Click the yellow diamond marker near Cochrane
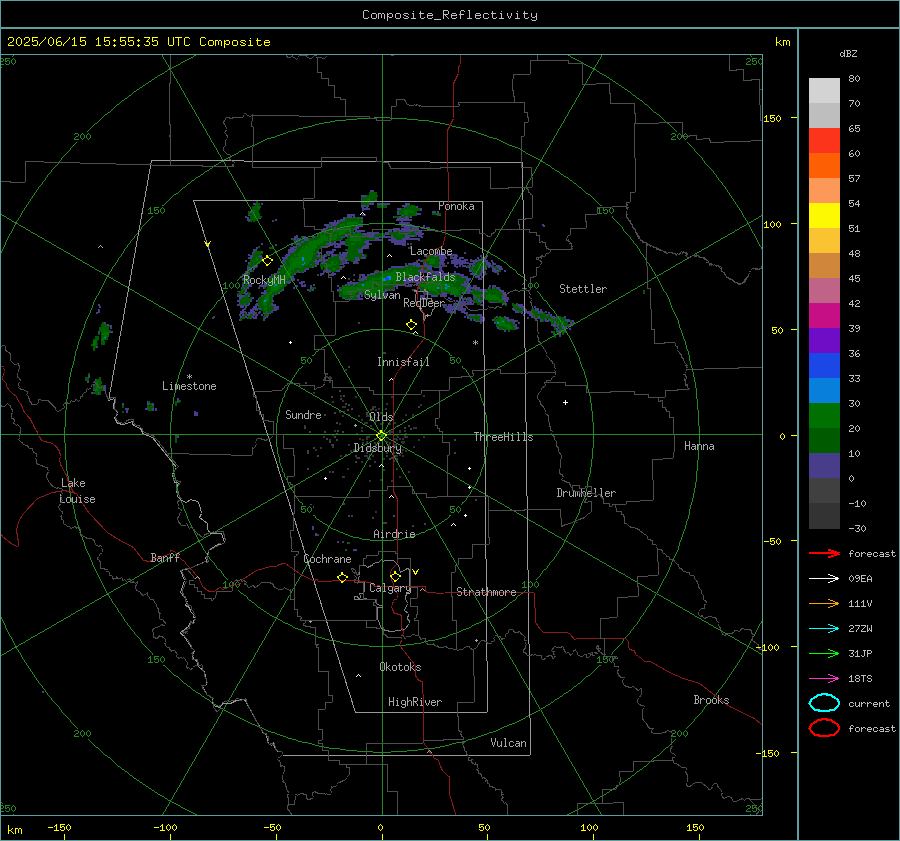900x841 pixels. [343, 578]
